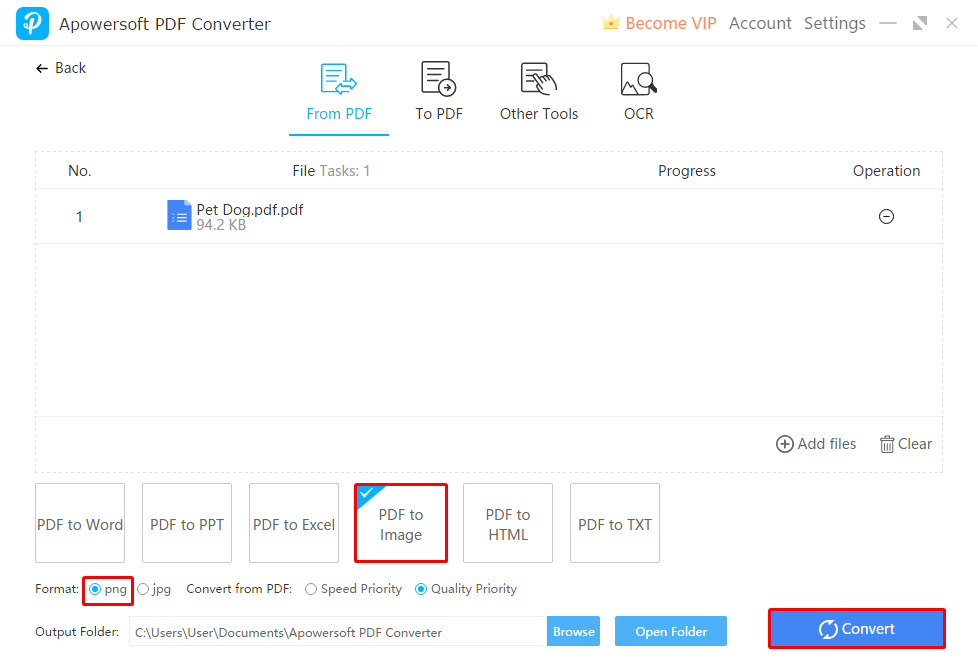Screen dimensions: 978x668
Task: Switch to the To PDF tool icon
Action: tap(438, 90)
